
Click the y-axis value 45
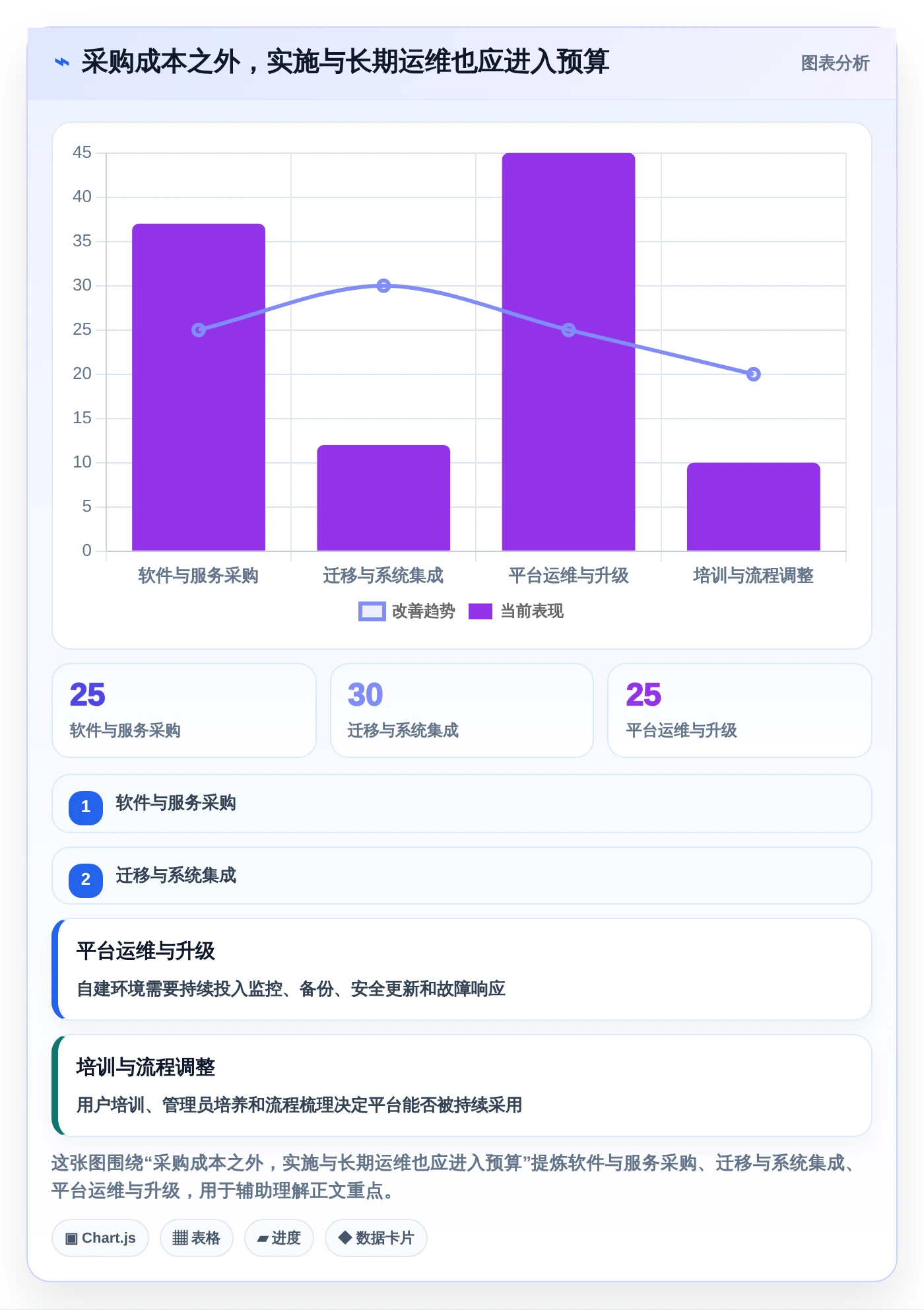click(82, 153)
